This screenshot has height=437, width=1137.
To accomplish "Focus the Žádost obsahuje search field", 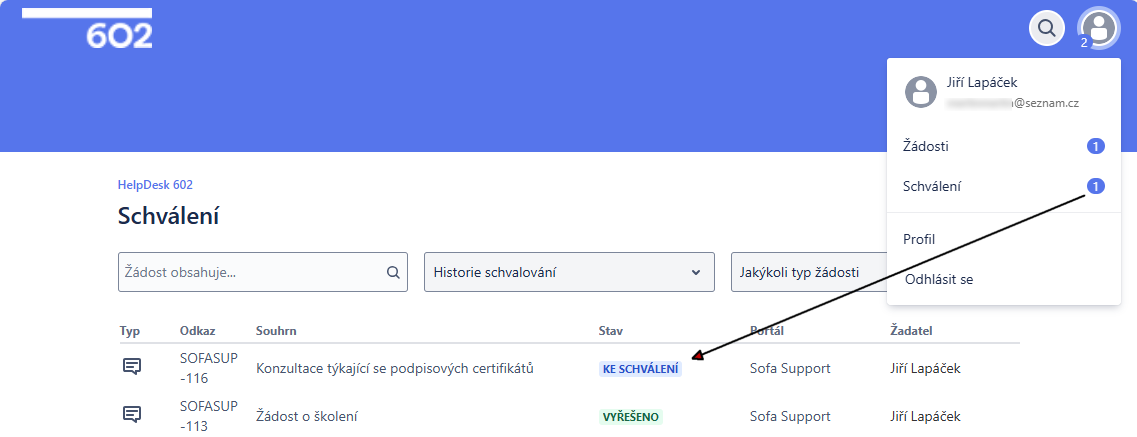I will click(x=250, y=272).
